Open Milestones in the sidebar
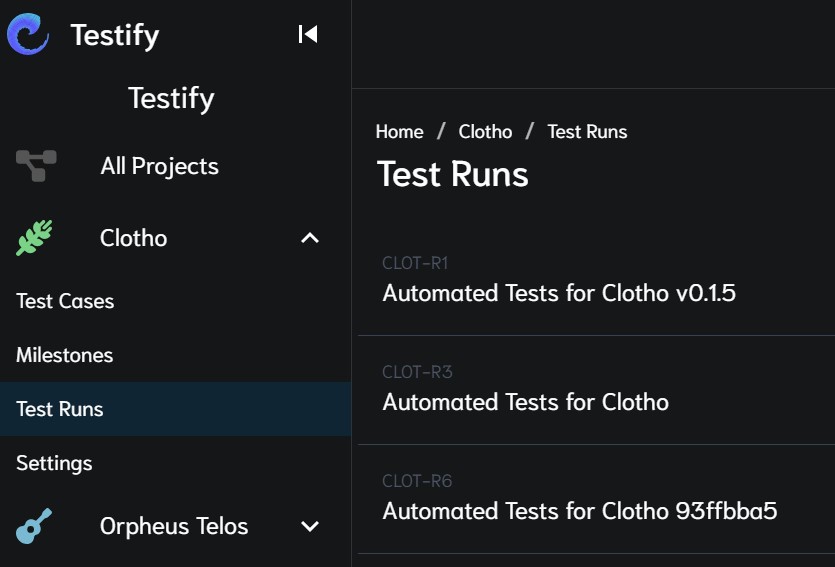Screen dimensions: 835x567 64,355
